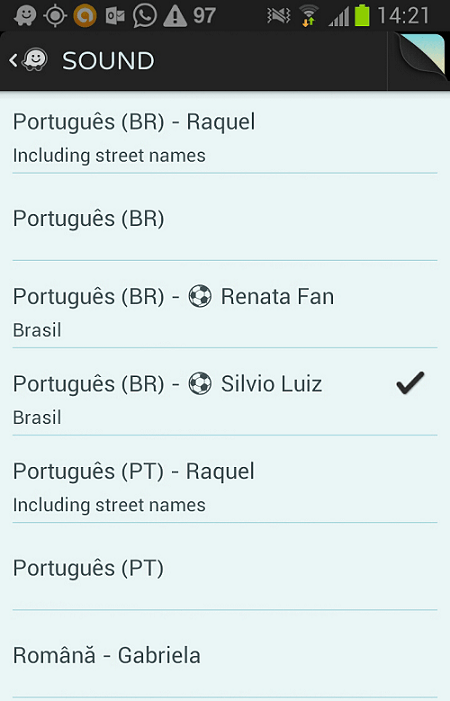Tap the warning triangle status icon

(x=175, y=16)
